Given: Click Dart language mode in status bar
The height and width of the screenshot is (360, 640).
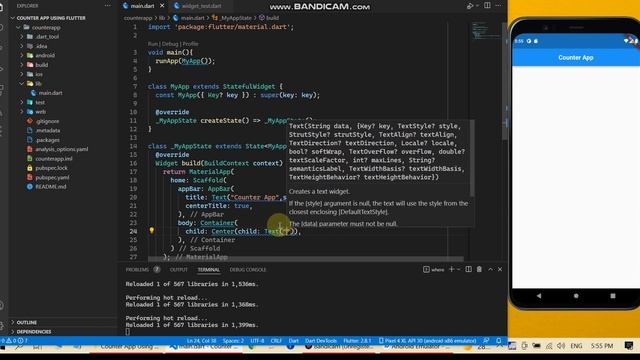Looking at the screenshot, I should coord(293,340).
